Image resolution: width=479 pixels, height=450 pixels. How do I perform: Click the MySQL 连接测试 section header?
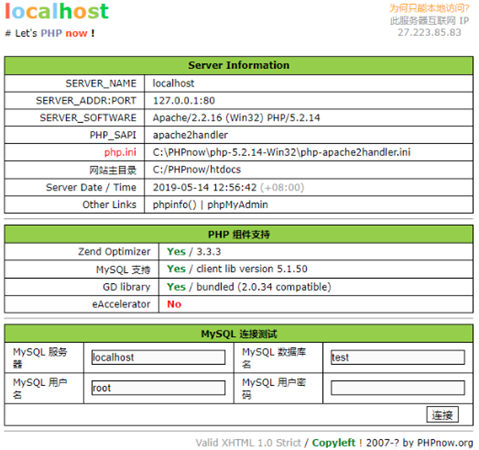tap(239, 334)
